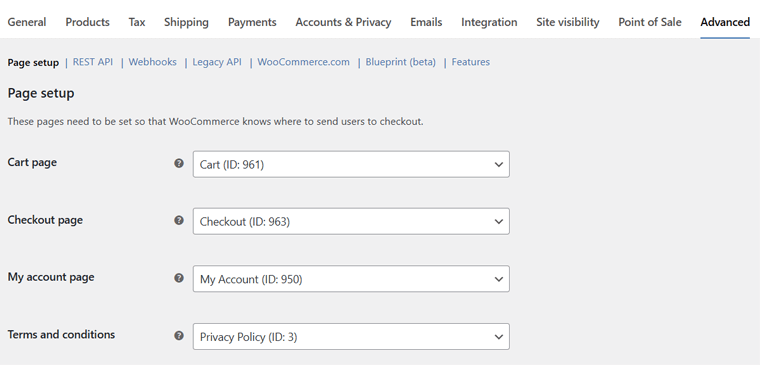Viewport: 760px width, 365px height.
Task: Select the Page setup sub-navigation item
Action: click(x=33, y=63)
